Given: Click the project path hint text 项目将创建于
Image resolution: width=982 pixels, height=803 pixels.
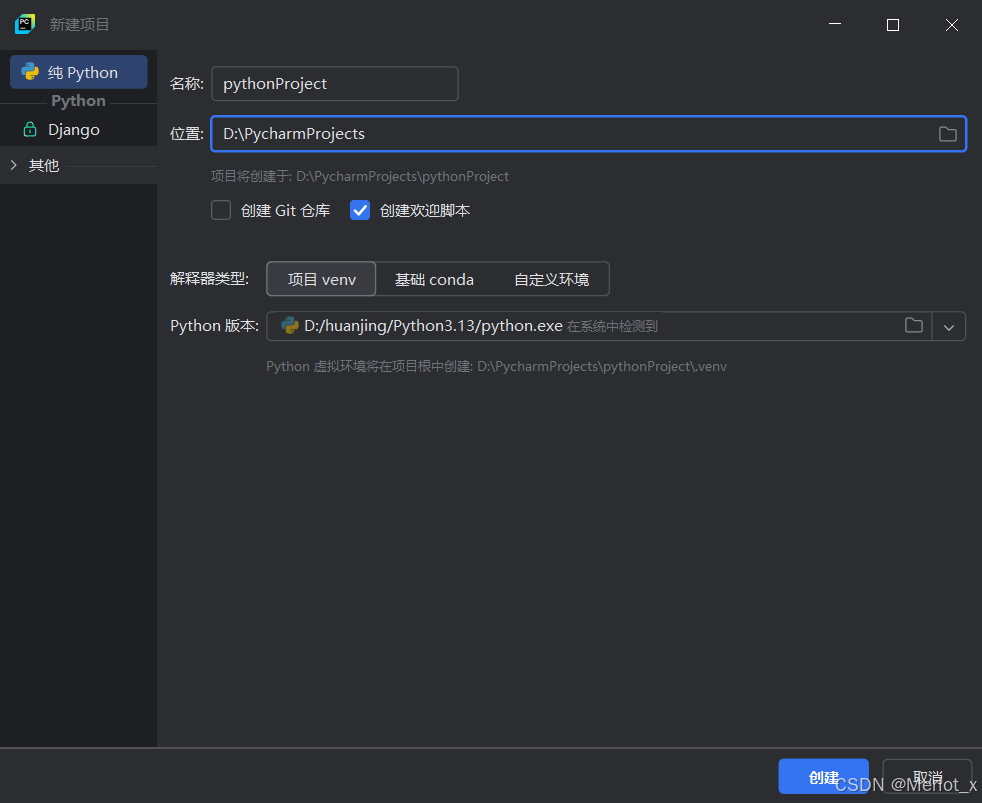Looking at the screenshot, I should [x=359, y=177].
